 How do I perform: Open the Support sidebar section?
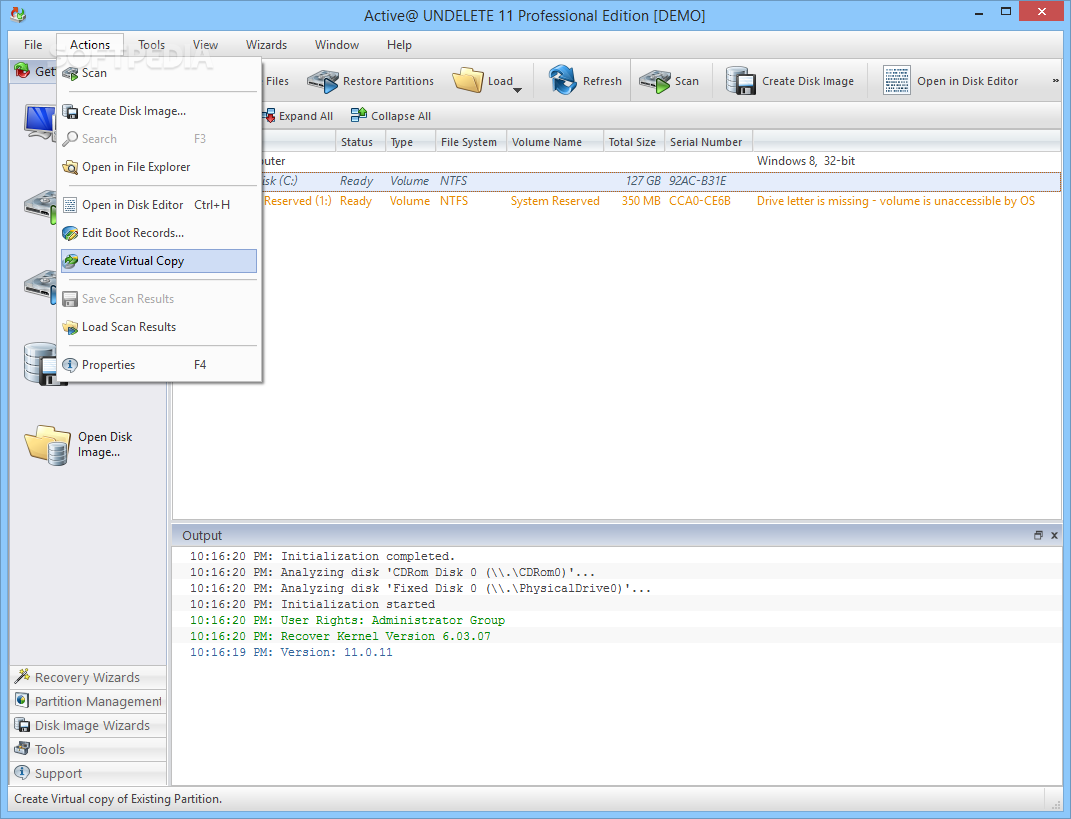[88, 773]
